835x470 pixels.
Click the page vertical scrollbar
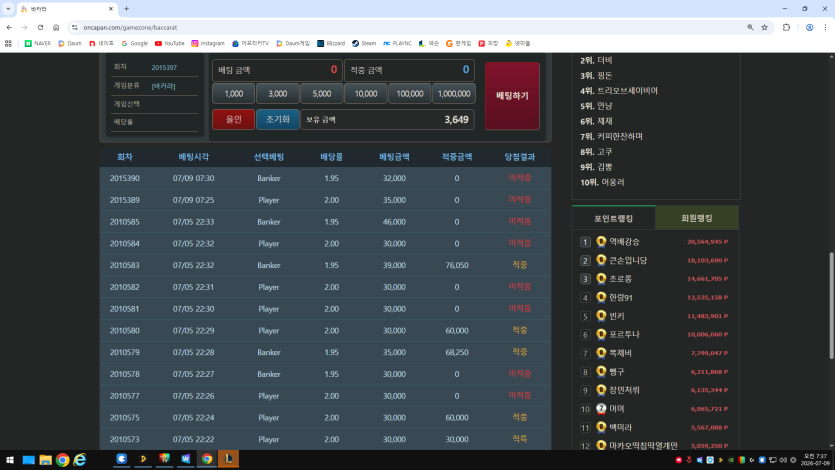tap(831, 306)
